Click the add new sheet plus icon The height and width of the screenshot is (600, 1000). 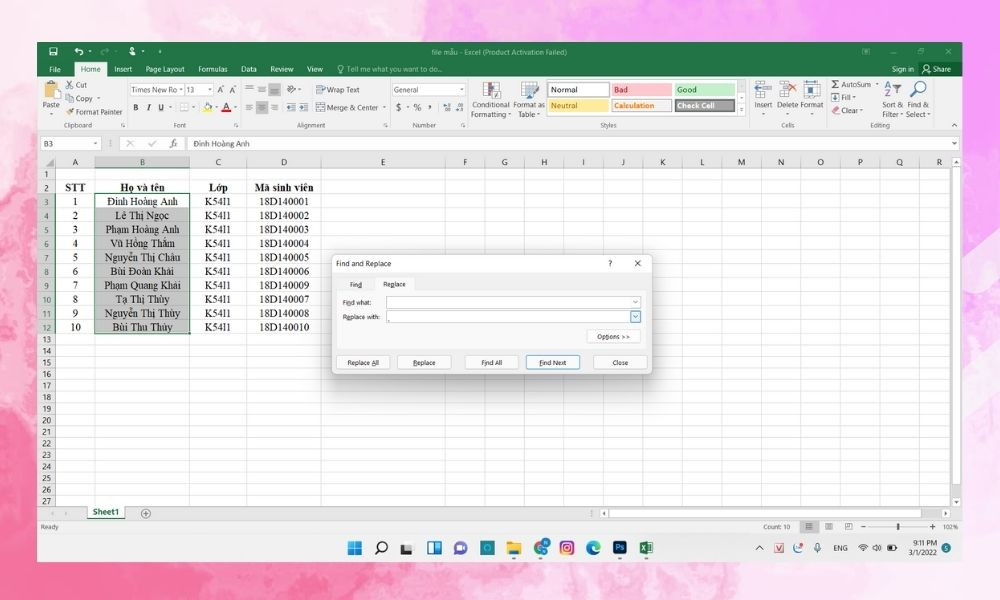[x=146, y=513]
